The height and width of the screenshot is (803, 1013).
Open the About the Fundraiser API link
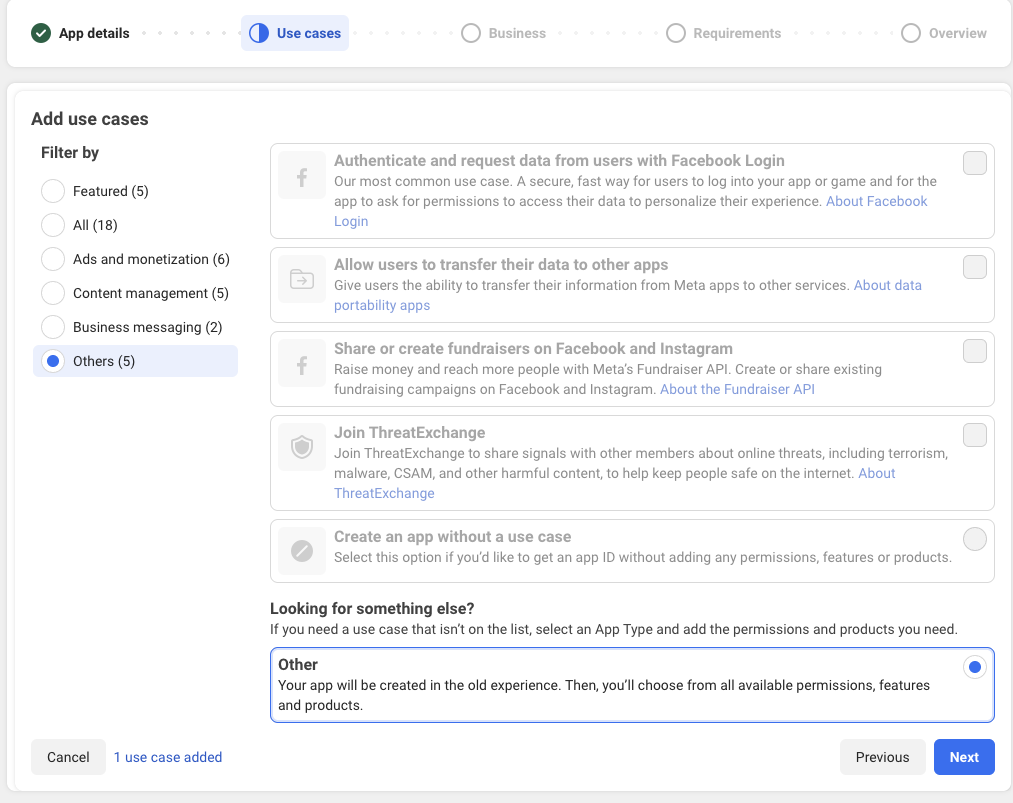point(737,389)
